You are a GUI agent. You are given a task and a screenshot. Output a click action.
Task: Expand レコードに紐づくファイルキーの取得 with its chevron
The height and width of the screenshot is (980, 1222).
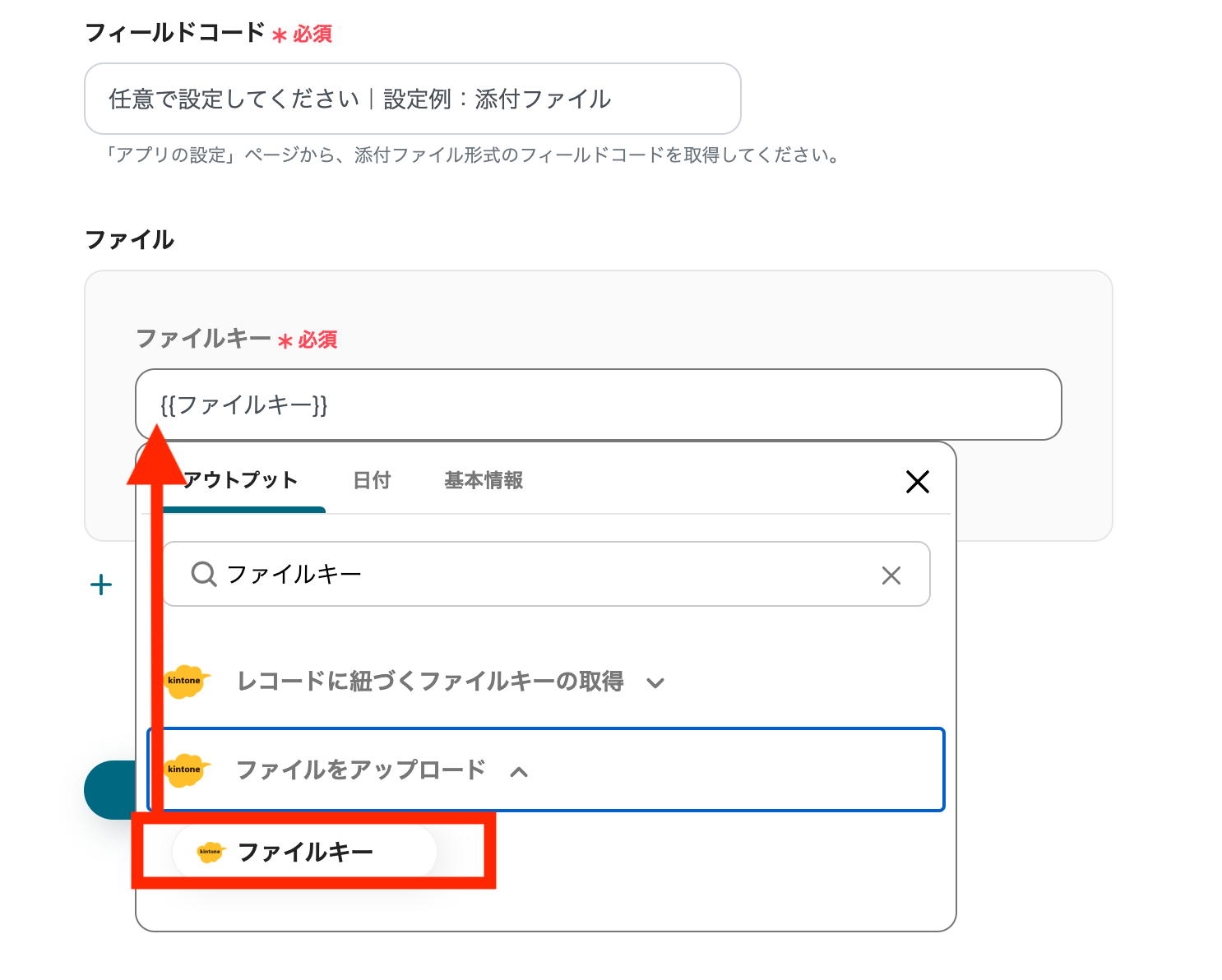pyautogui.click(x=655, y=682)
